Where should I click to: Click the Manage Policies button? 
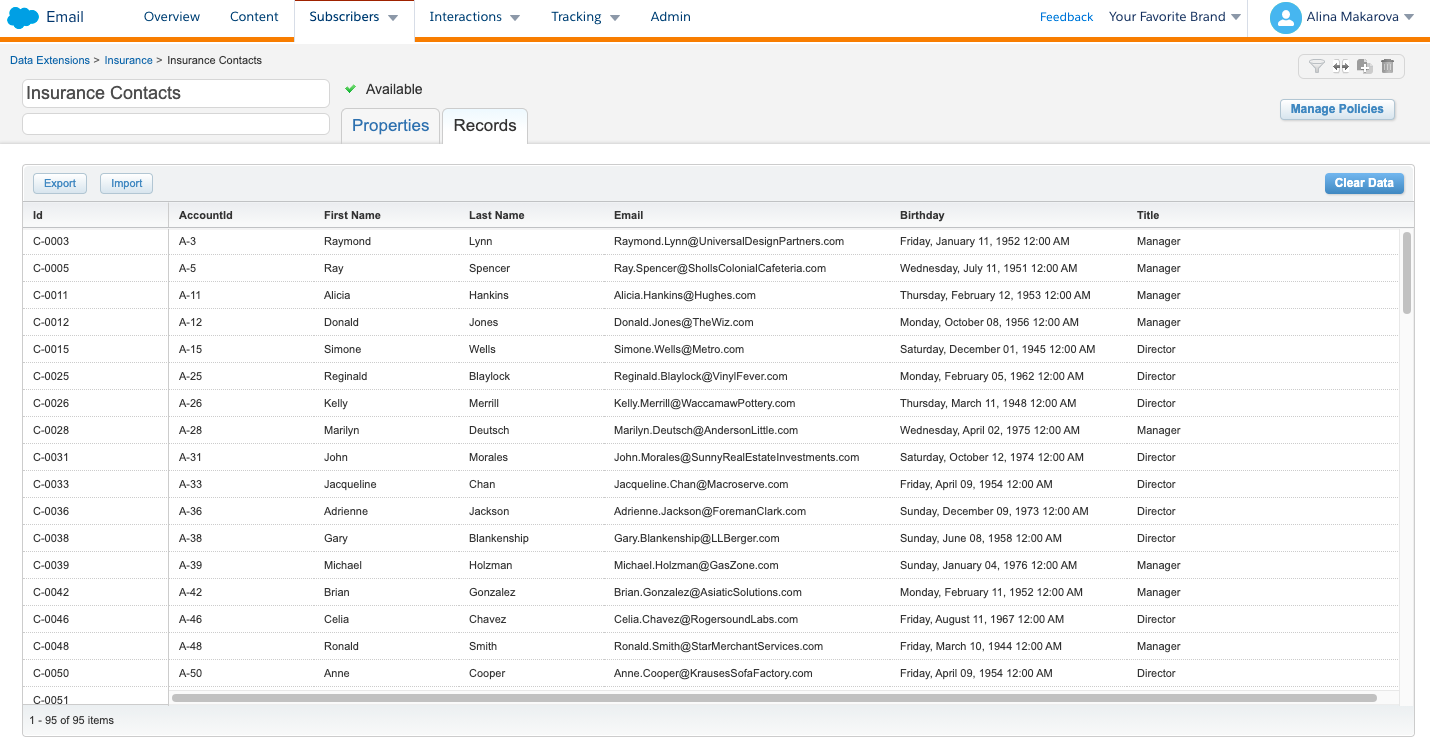tap(1337, 109)
